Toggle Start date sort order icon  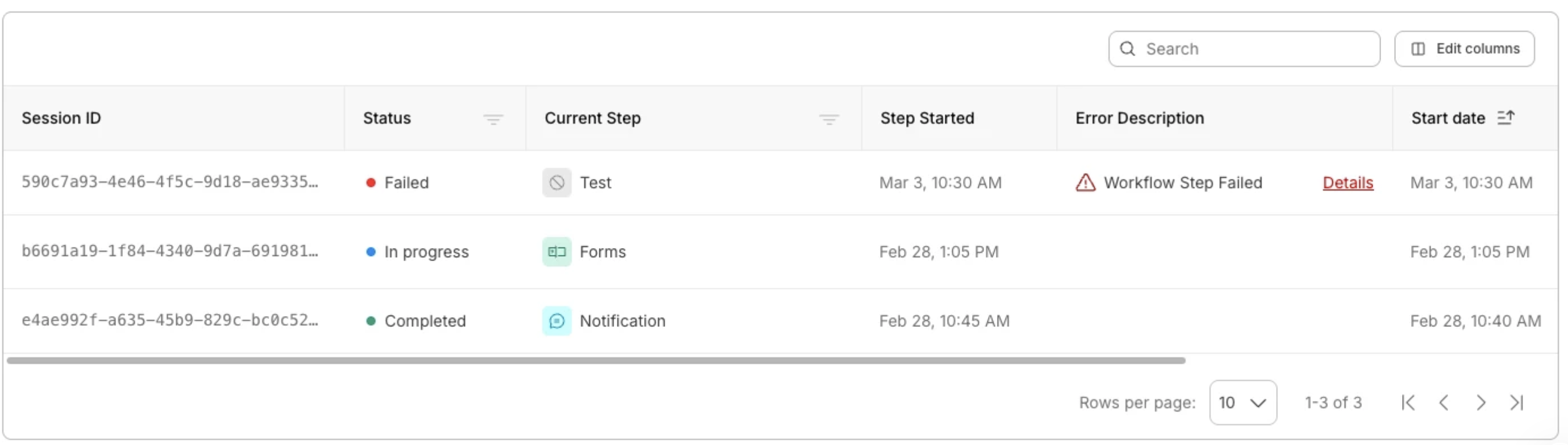[x=1506, y=117]
